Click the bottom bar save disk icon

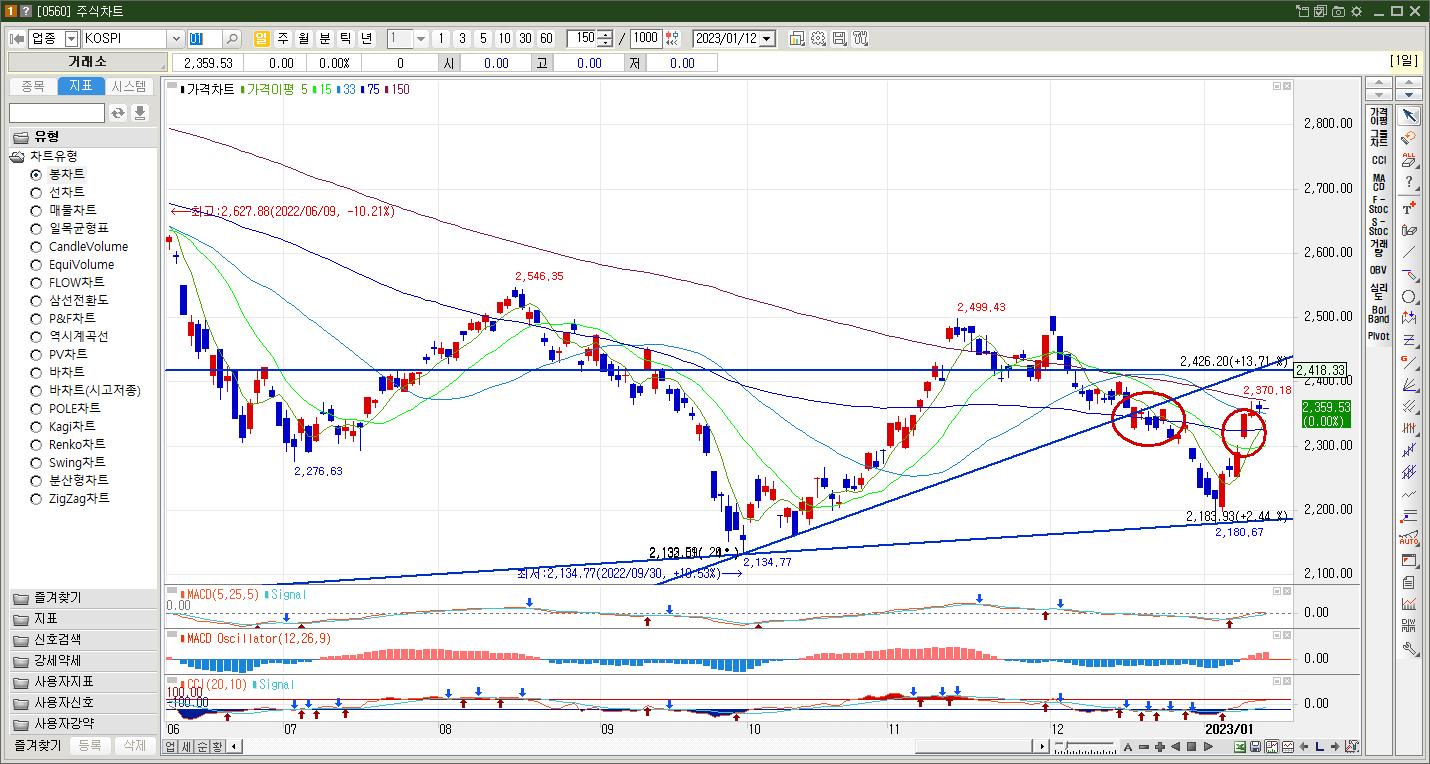point(1255,746)
